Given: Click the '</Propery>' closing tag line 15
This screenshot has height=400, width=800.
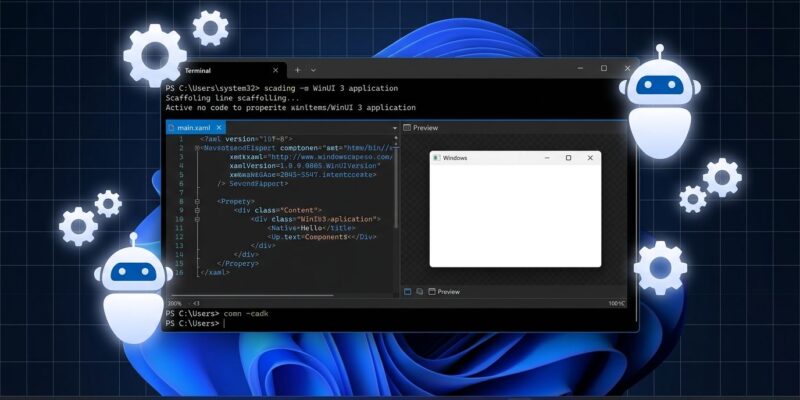Looking at the screenshot, I should 238,264.
